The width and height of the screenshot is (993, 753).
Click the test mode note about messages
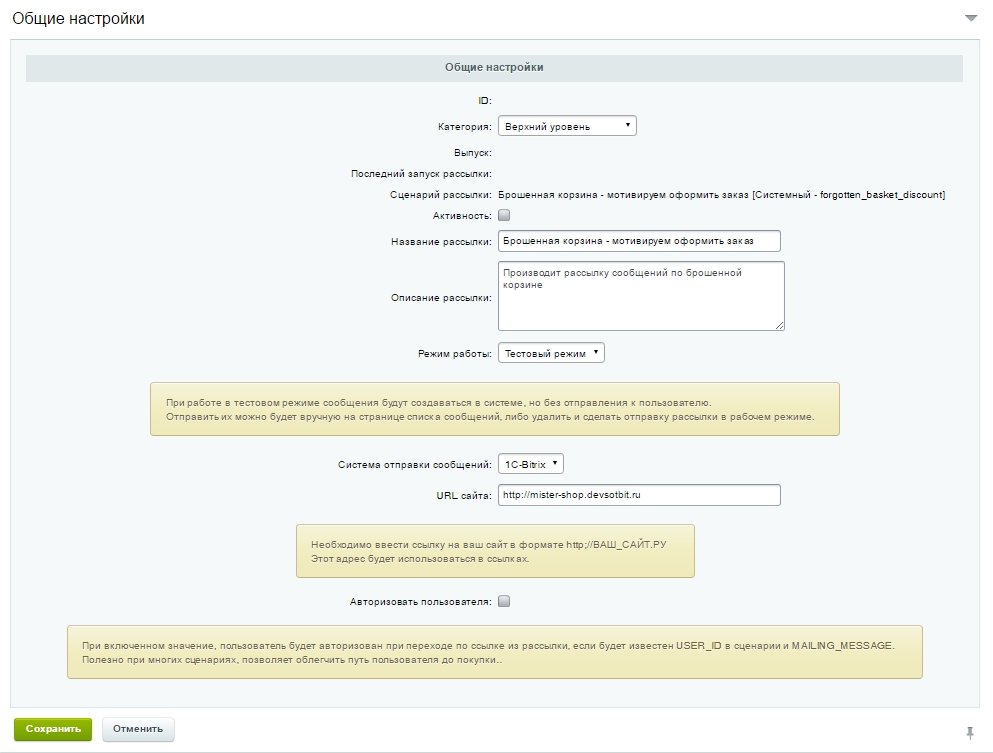[495, 409]
